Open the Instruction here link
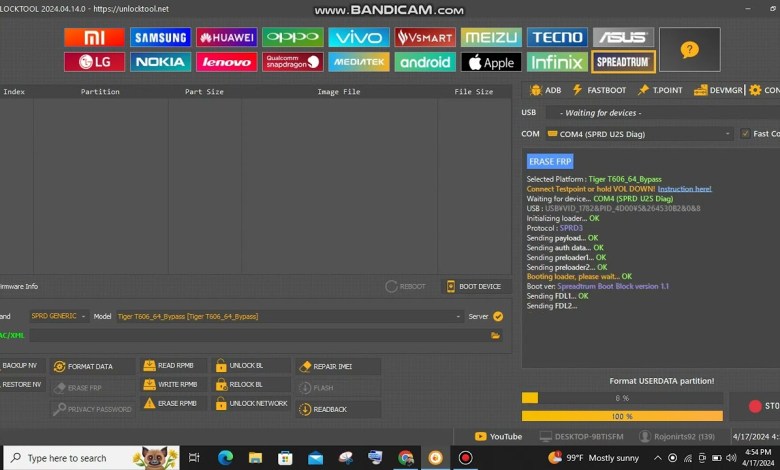Image resolution: width=780 pixels, height=470 pixels. coord(684,189)
